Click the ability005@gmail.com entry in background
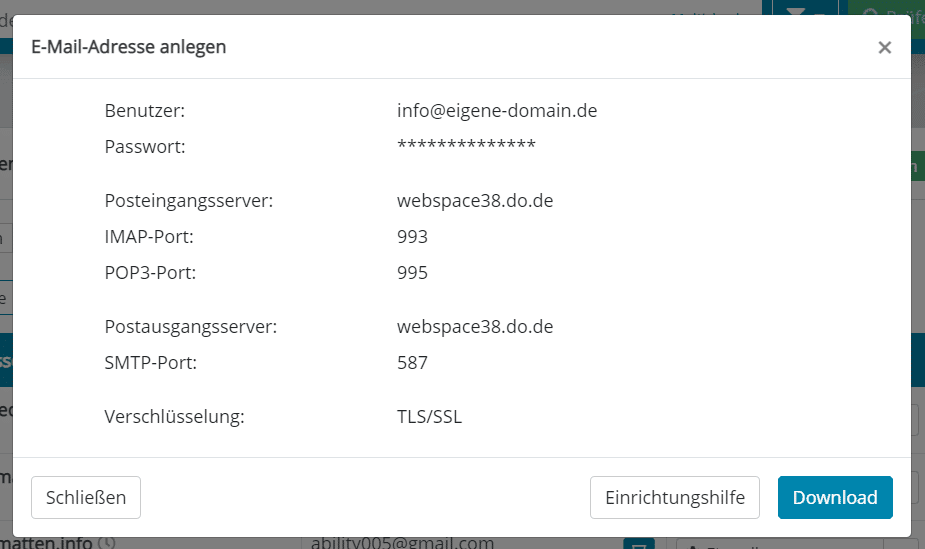Screen dimensions: 925x549 402,543
